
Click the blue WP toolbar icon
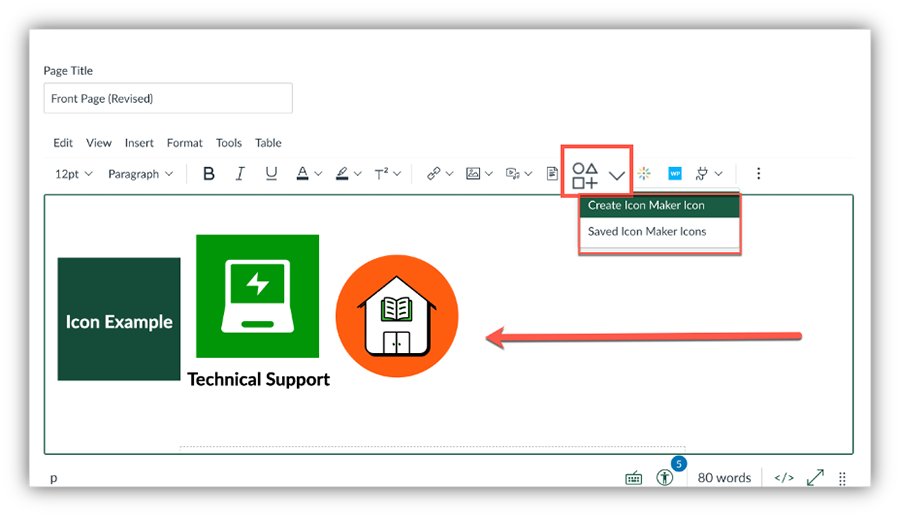(x=675, y=174)
